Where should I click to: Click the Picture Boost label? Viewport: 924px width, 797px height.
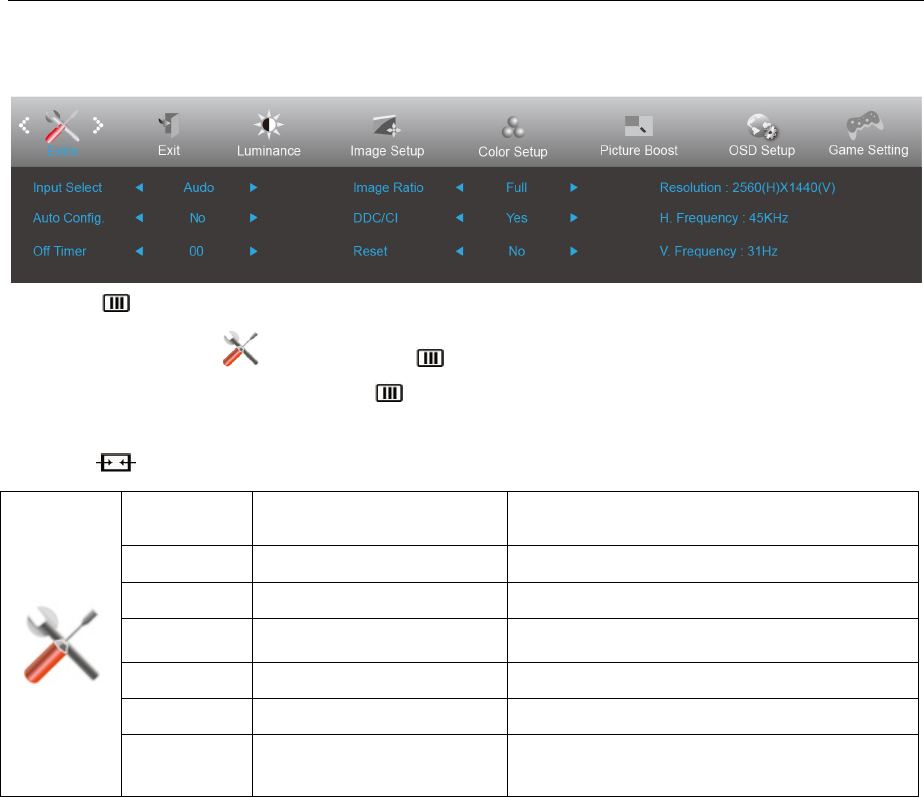[x=639, y=150]
